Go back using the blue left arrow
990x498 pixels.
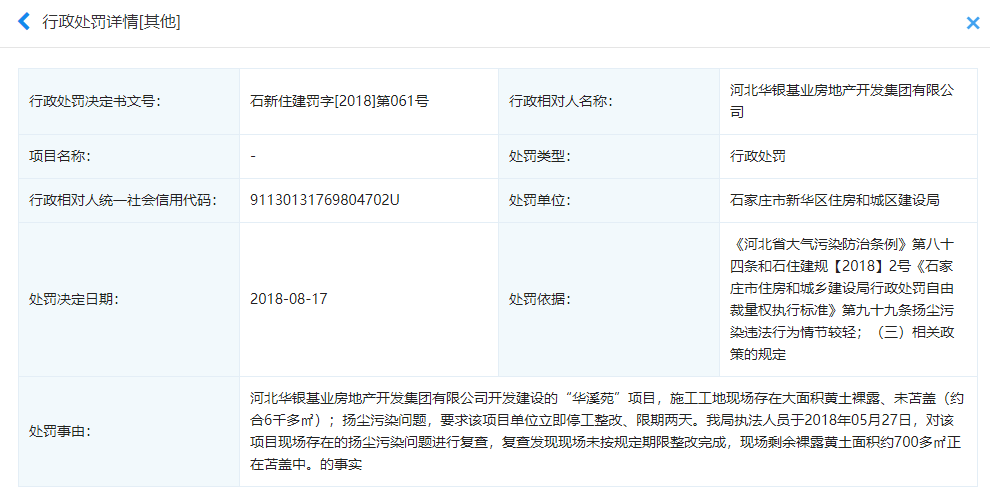pyautogui.click(x=24, y=21)
